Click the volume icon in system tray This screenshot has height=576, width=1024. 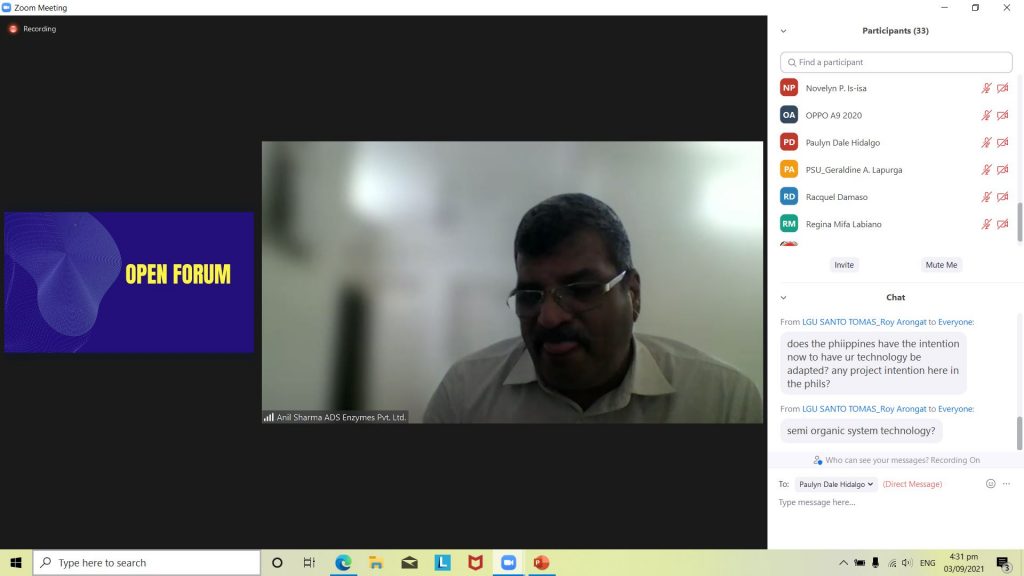pyautogui.click(x=906, y=563)
